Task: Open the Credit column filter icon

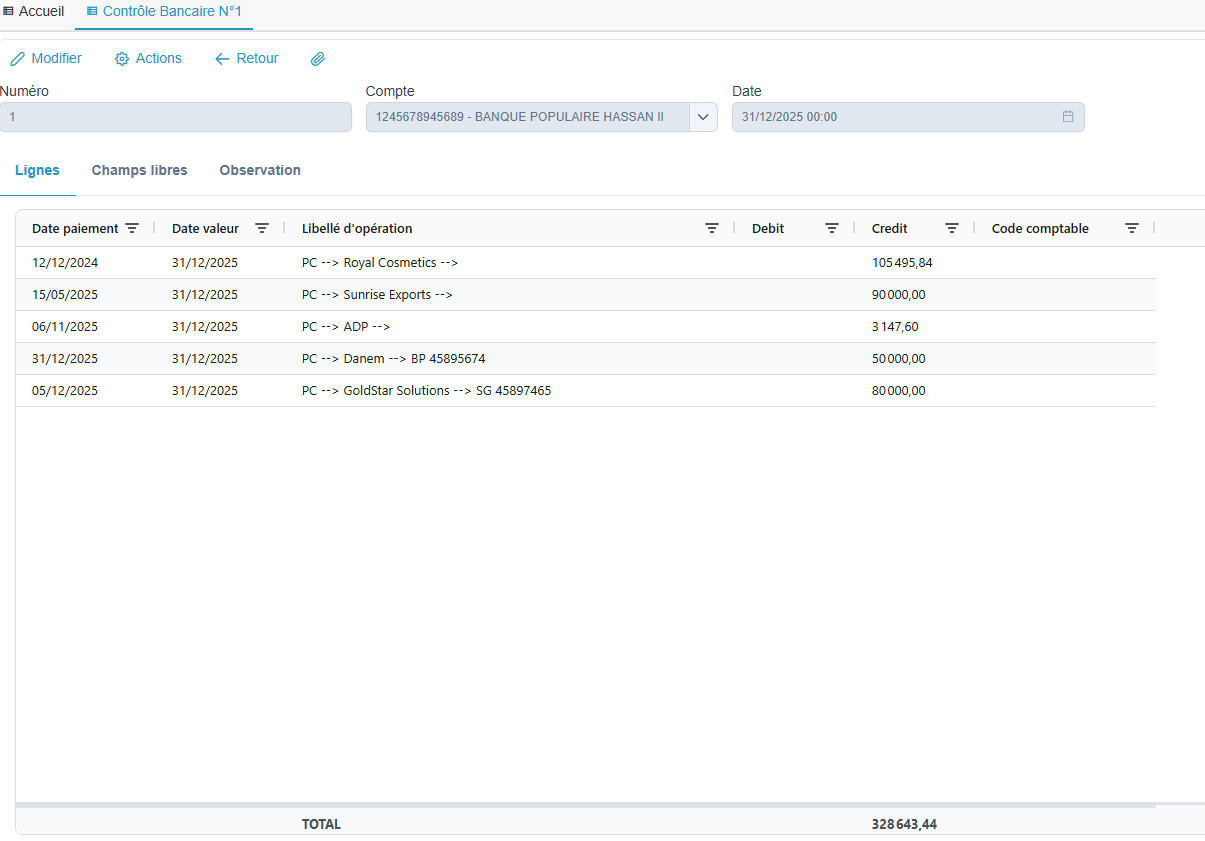Action: pyautogui.click(x=951, y=228)
